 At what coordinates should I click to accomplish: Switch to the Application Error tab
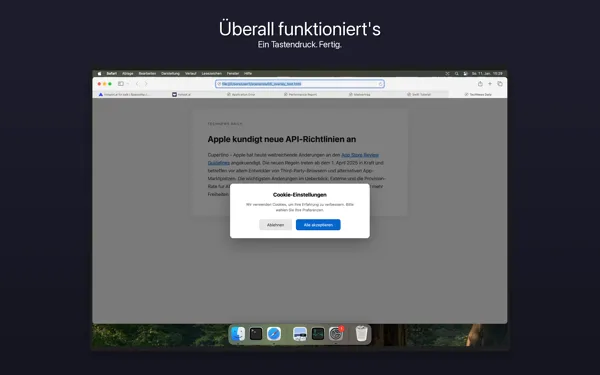[241, 94]
